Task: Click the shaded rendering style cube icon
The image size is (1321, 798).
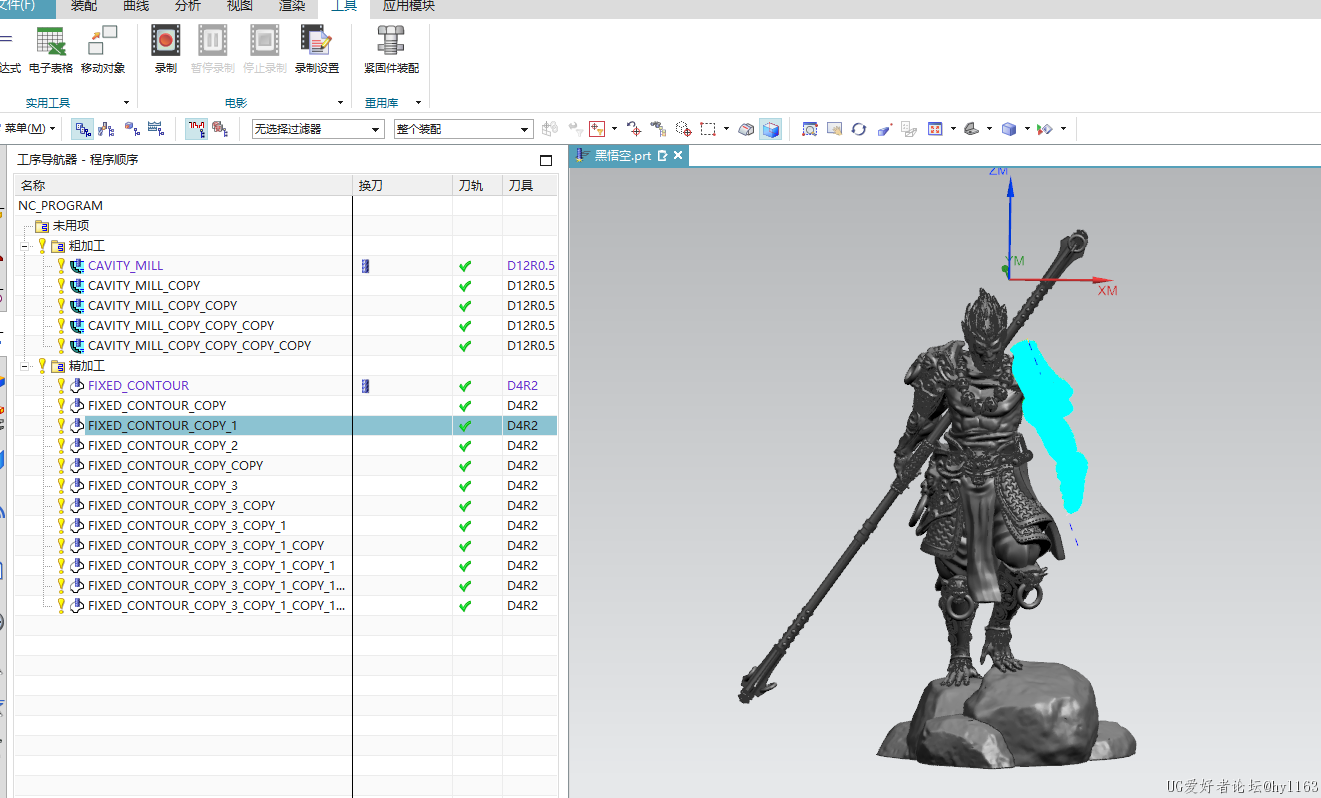Action: [1009, 129]
